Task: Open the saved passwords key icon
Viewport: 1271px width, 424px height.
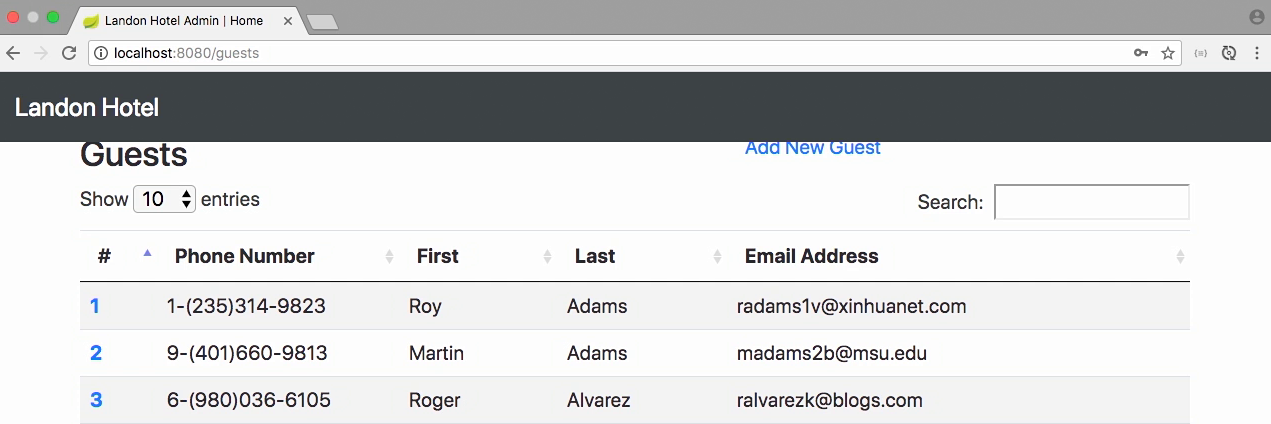Action: [x=1141, y=53]
